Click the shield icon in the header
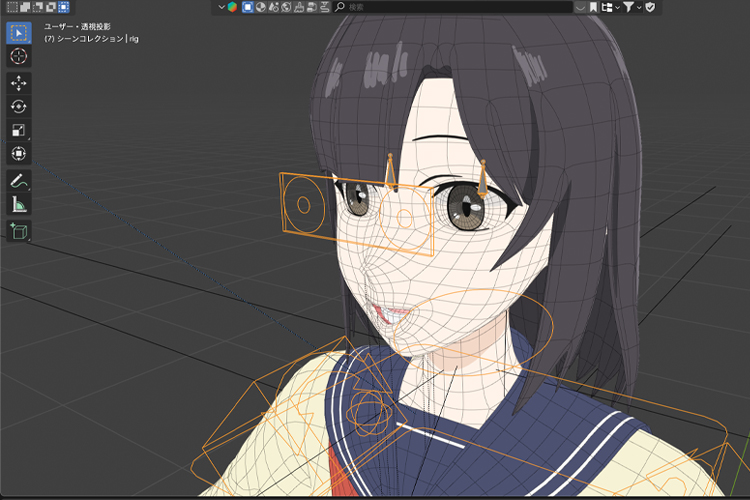750x500 pixels. click(651, 7)
